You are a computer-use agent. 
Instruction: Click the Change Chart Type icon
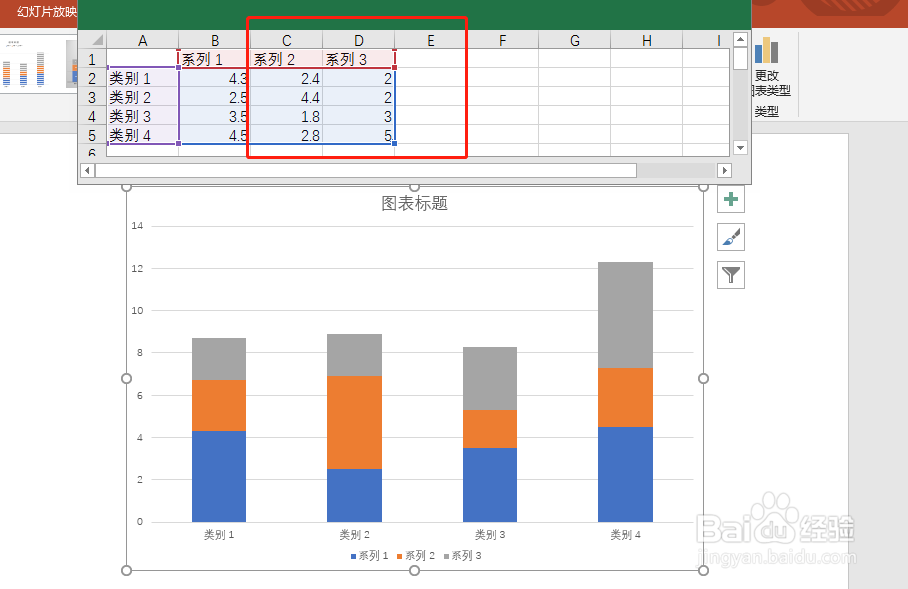[766, 50]
